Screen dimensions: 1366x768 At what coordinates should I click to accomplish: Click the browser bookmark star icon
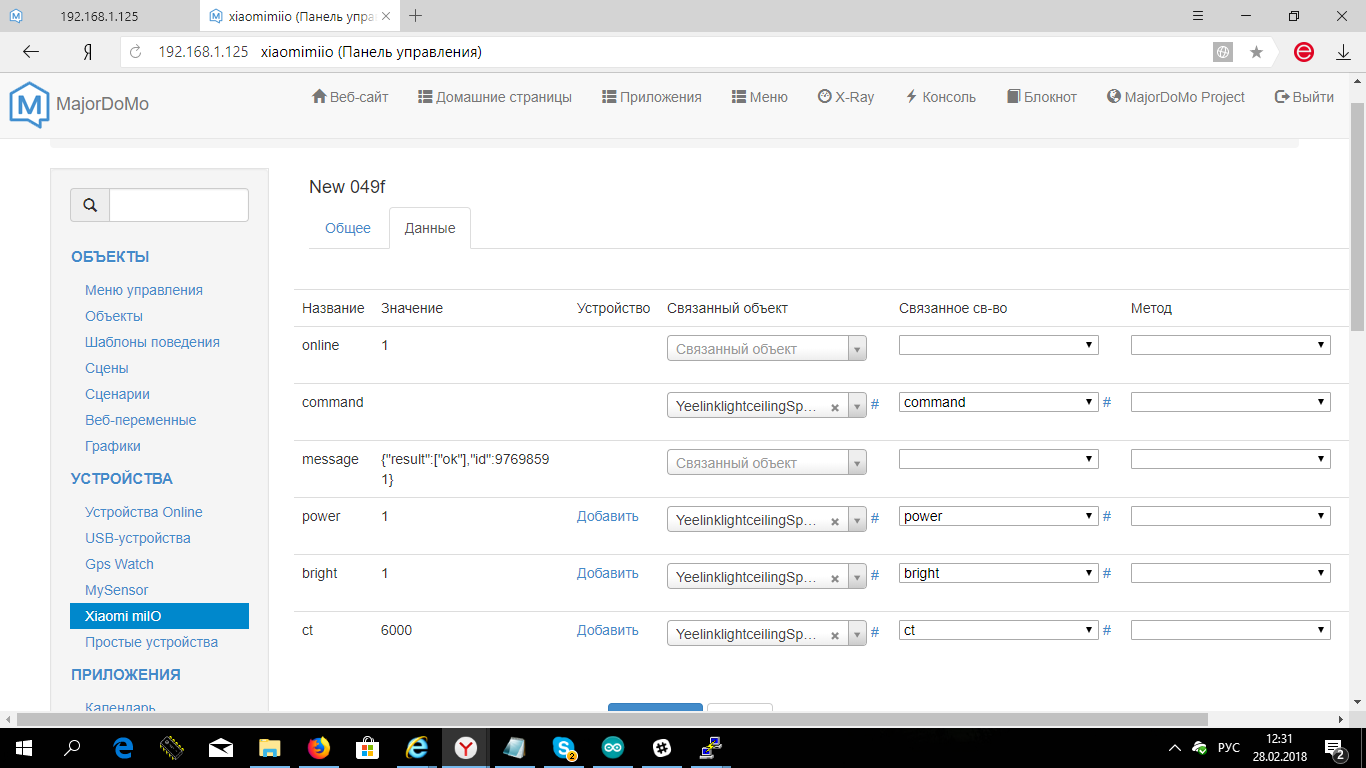pyautogui.click(x=1256, y=52)
